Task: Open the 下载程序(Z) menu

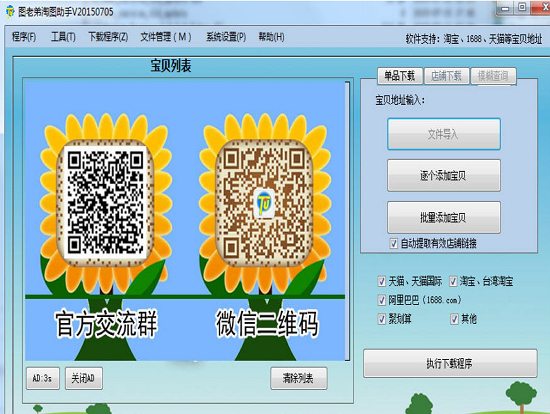Action: tap(108, 37)
